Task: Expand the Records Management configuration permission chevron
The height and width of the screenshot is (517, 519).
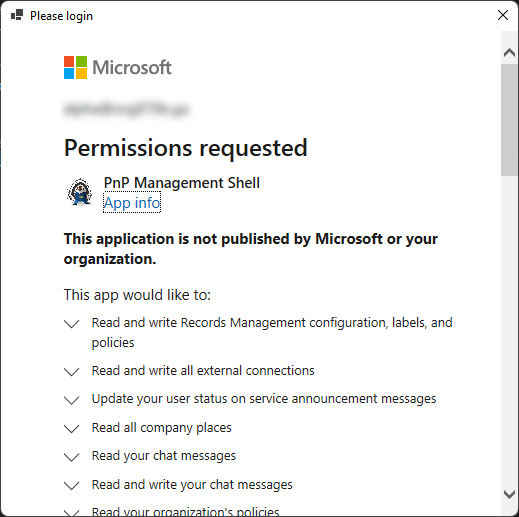Action: tap(71, 323)
